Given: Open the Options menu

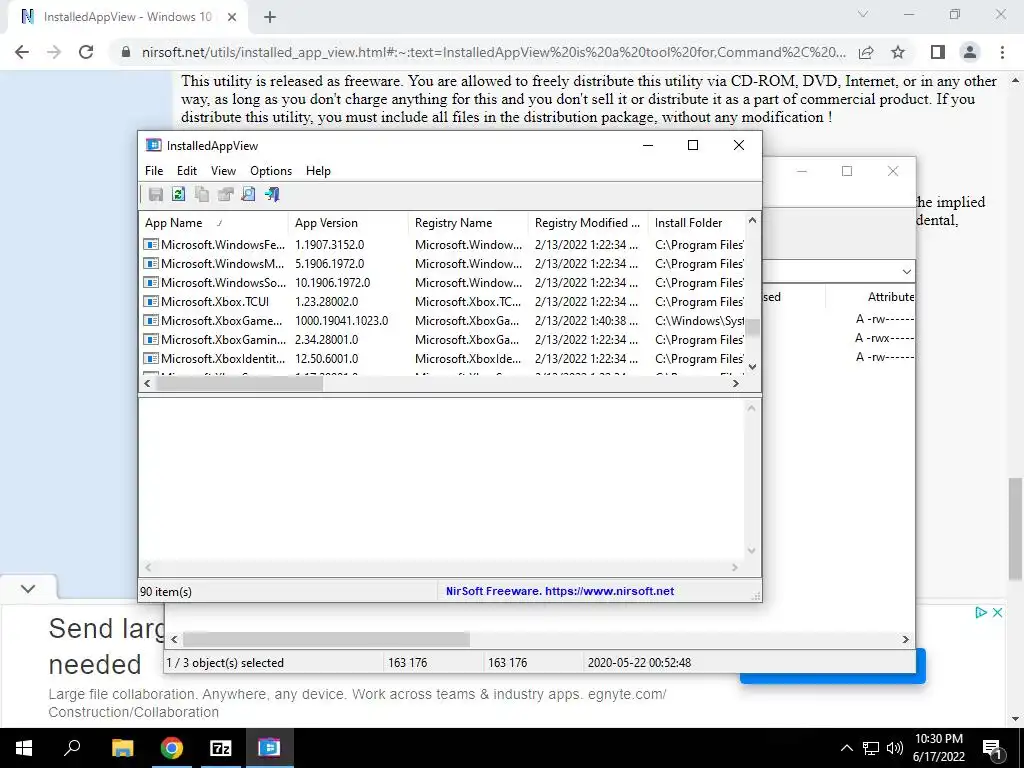Looking at the screenshot, I should point(271,170).
